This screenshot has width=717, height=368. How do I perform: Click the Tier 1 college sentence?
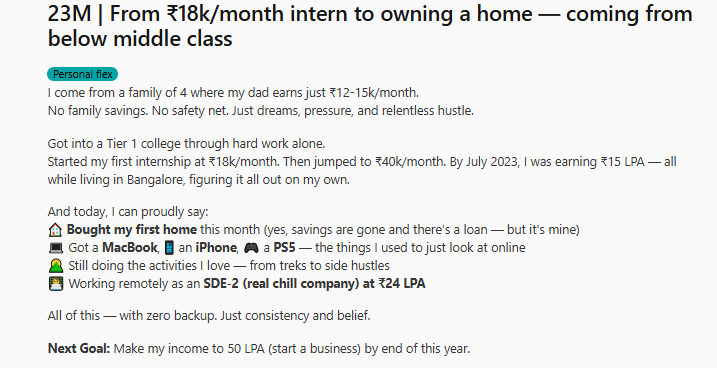click(x=187, y=144)
